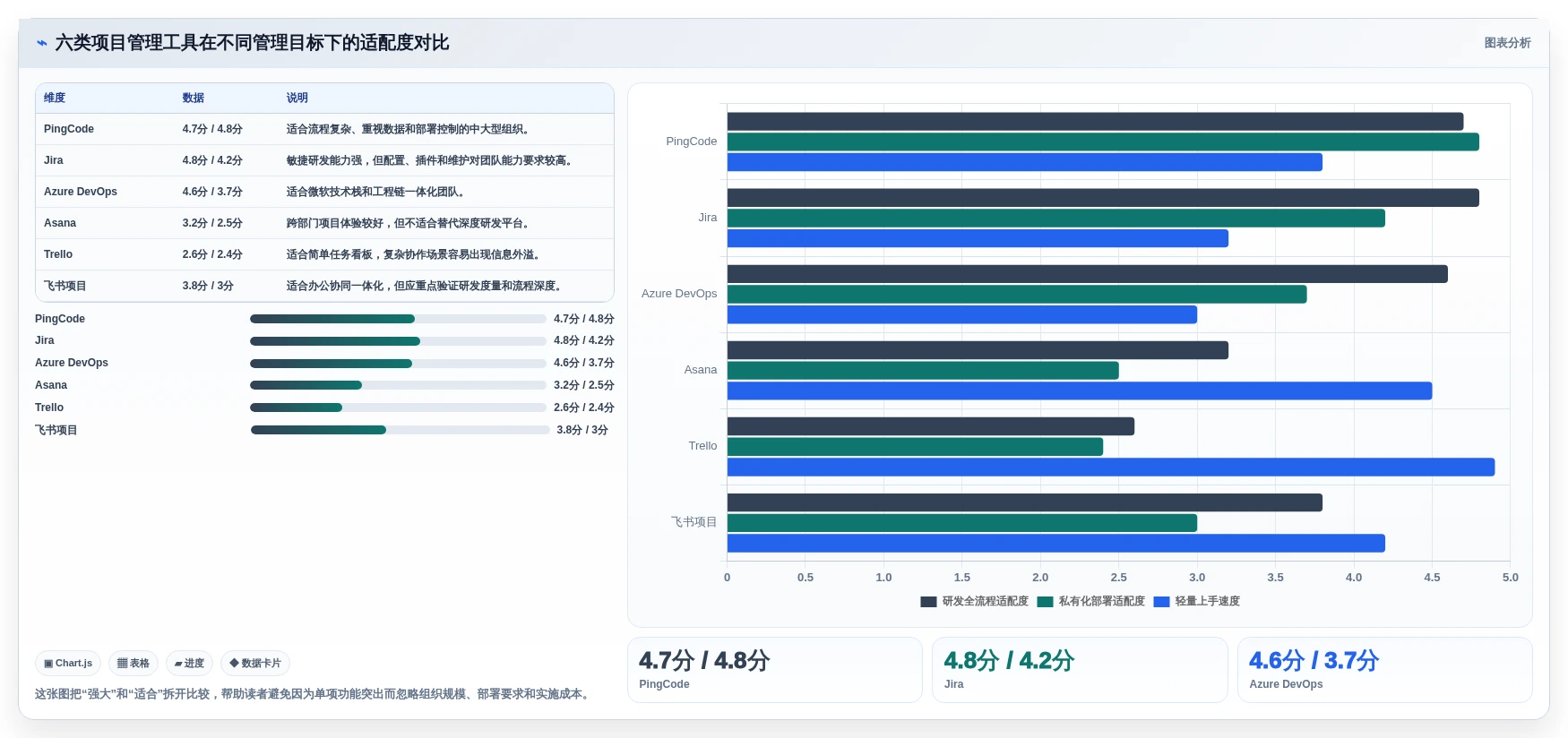Click Azure DevOps's blue 轻量上手速度 chart bar

[962, 314]
